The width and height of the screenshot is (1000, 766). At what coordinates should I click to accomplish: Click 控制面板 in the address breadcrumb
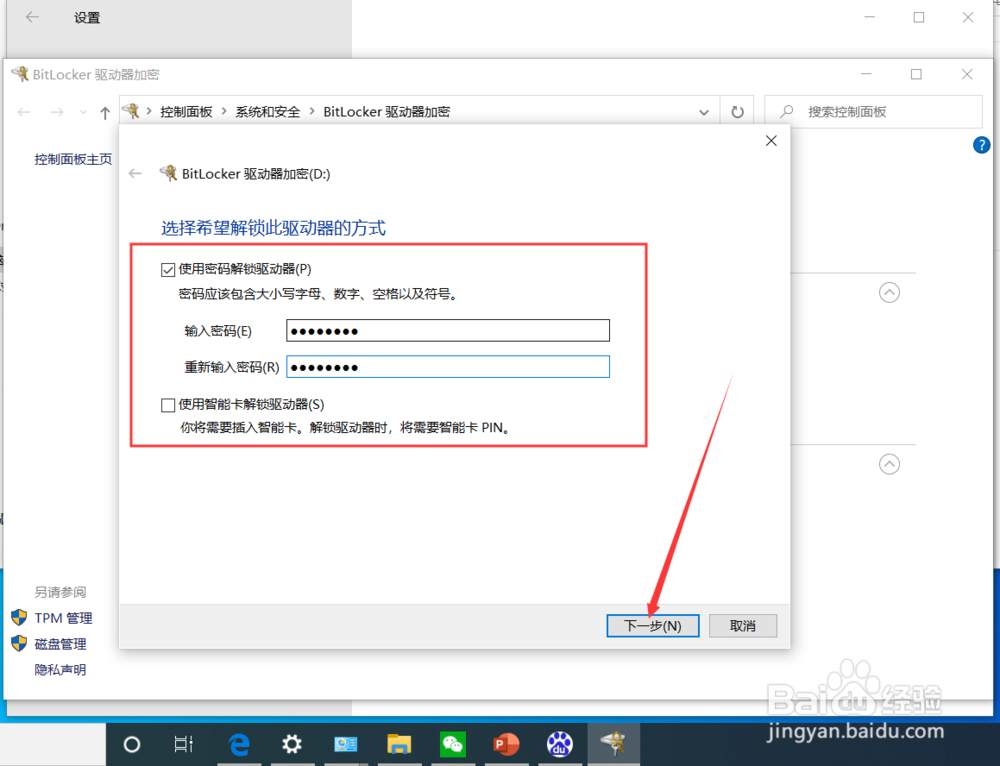click(186, 112)
